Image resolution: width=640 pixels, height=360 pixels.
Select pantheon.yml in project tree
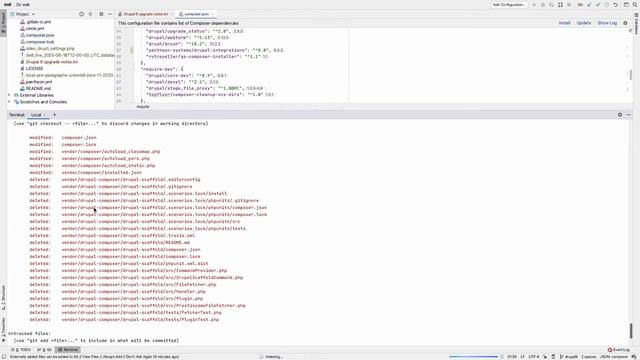[x=39, y=82]
